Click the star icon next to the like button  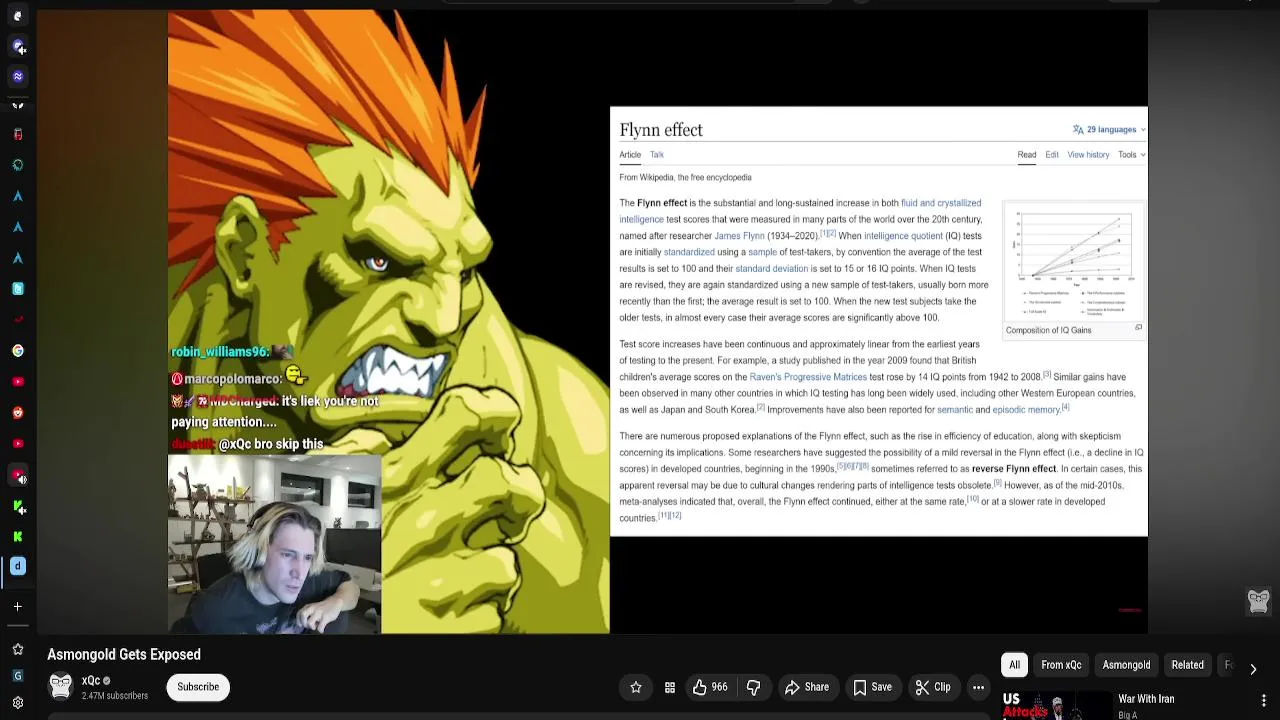coord(636,687)
